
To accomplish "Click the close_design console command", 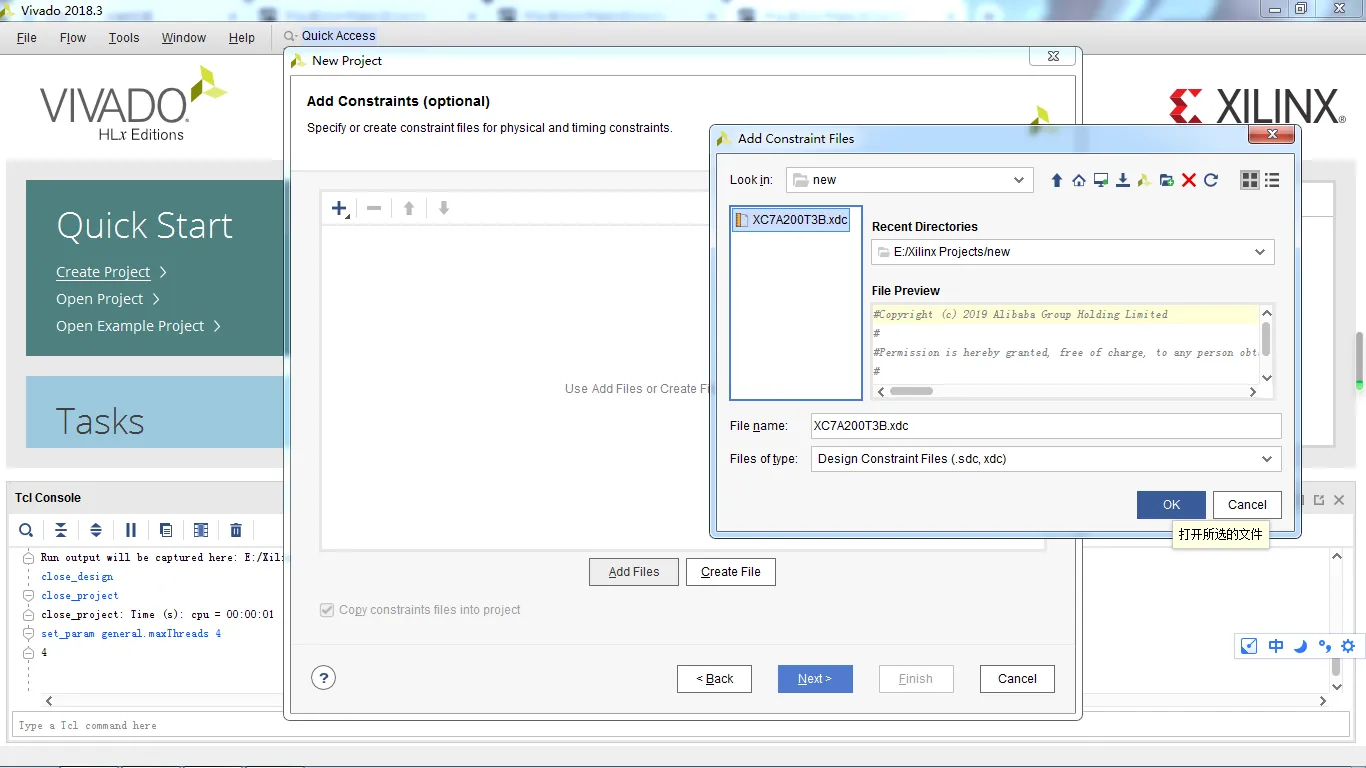I will click(x=77, y=577).
